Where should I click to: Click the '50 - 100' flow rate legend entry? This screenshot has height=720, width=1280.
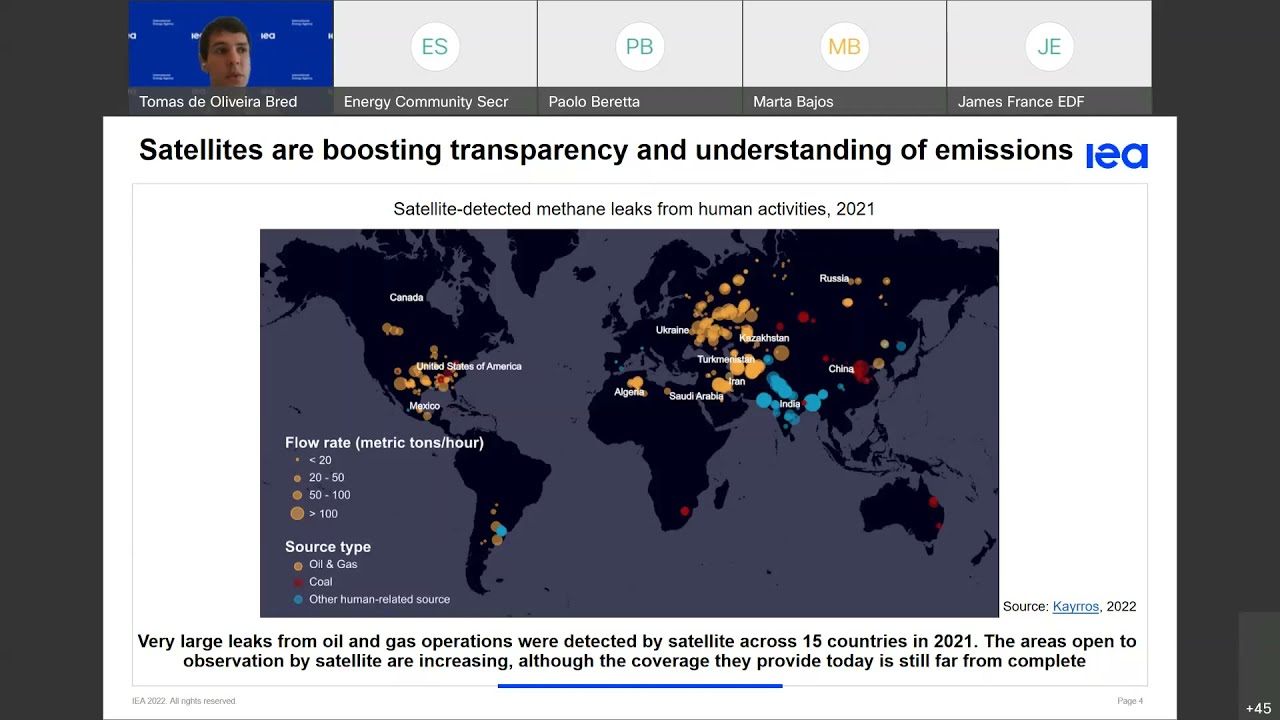pyautogui.click(x=329, y=495)
